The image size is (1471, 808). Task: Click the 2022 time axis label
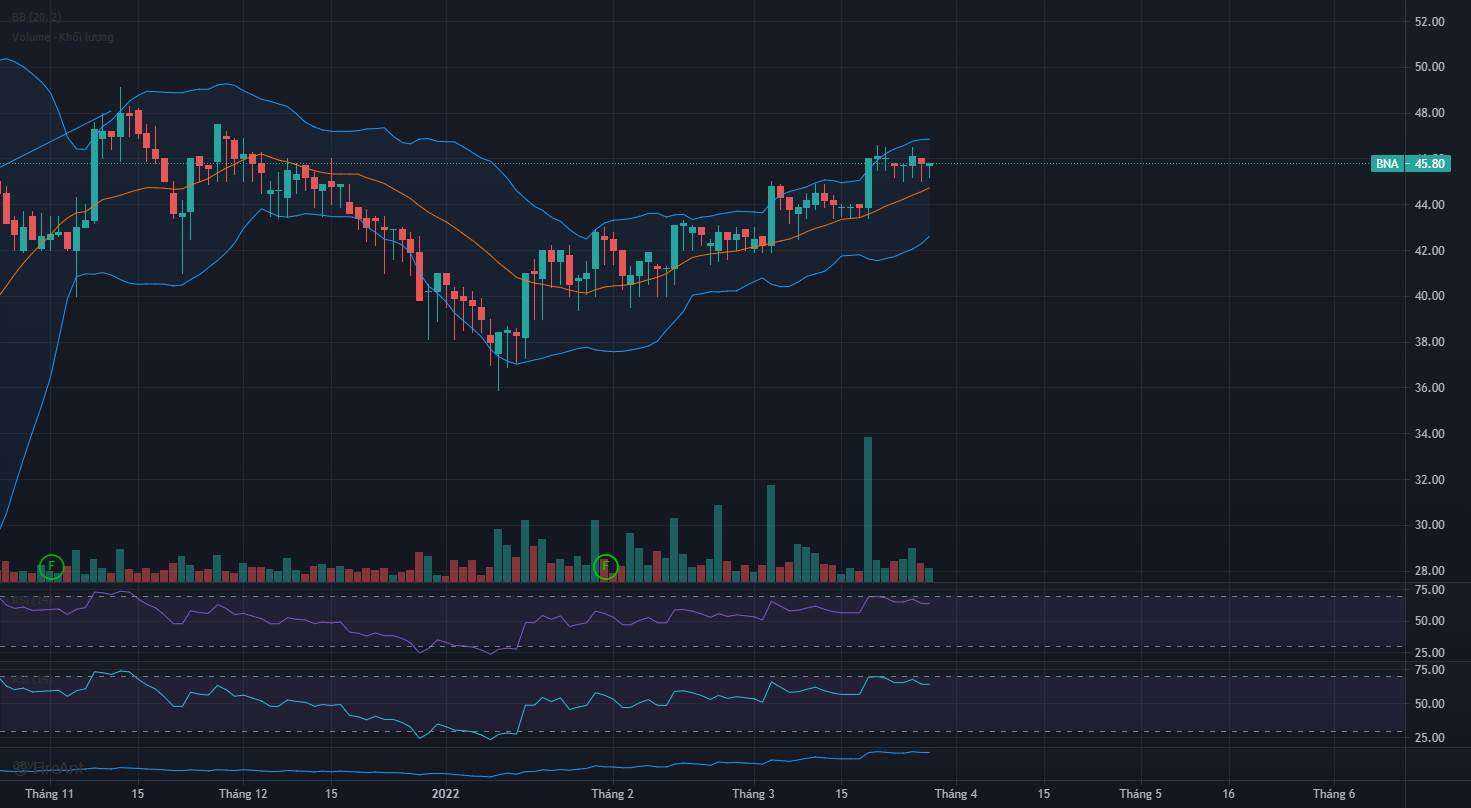pos(445,794)
